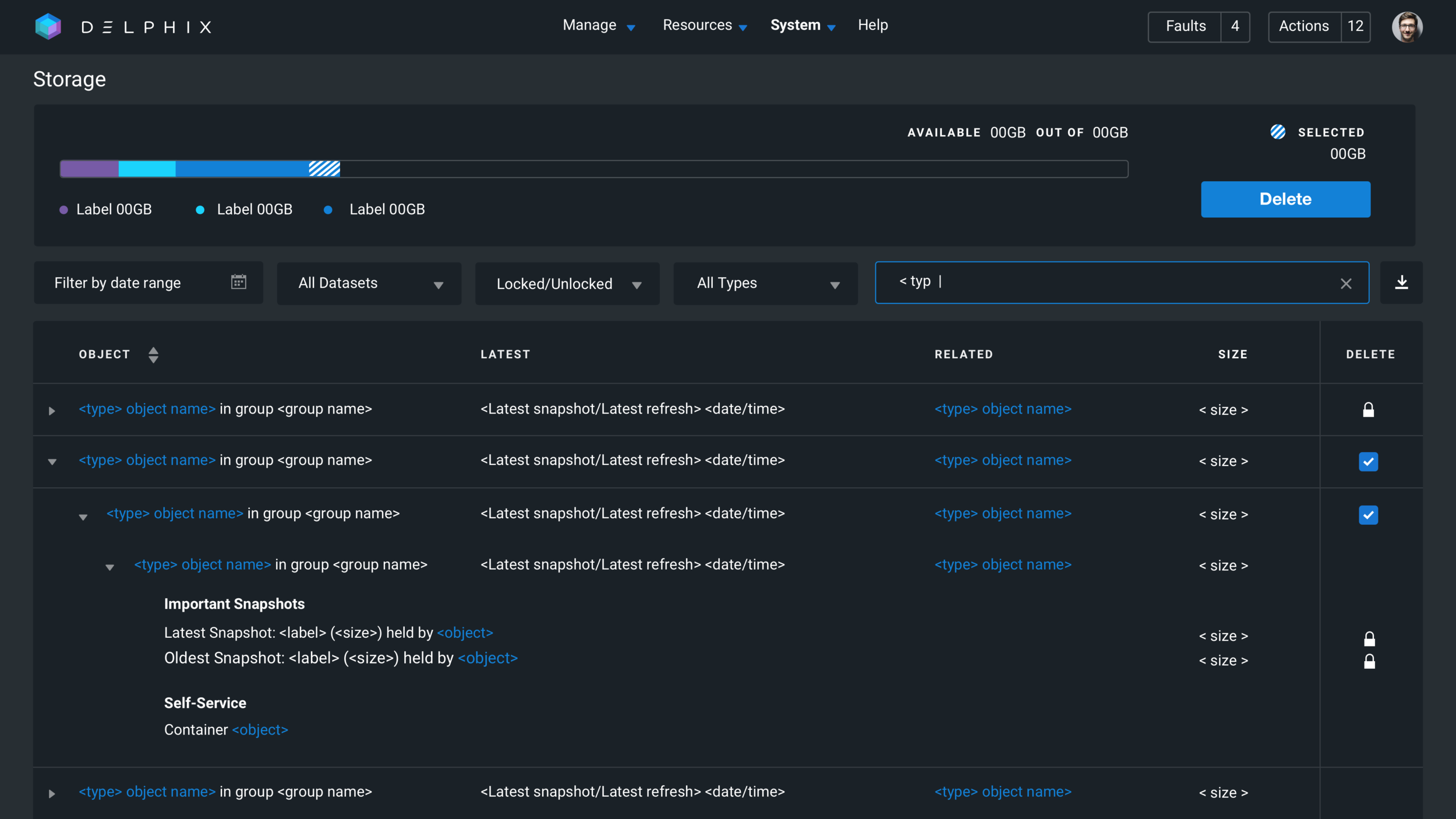Click the blue Delete button
The height and width of the screenshot is (819, 1456).
(x=1285, y=199)
